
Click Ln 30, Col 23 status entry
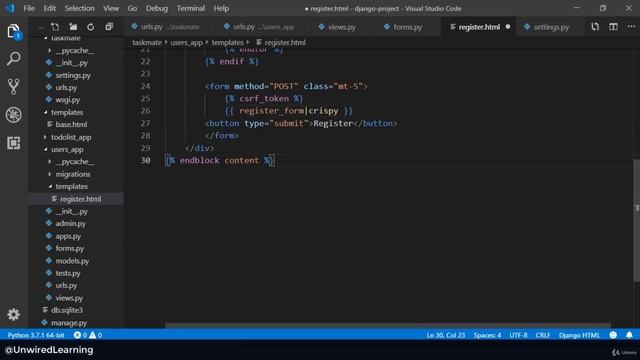click(445, 335)
